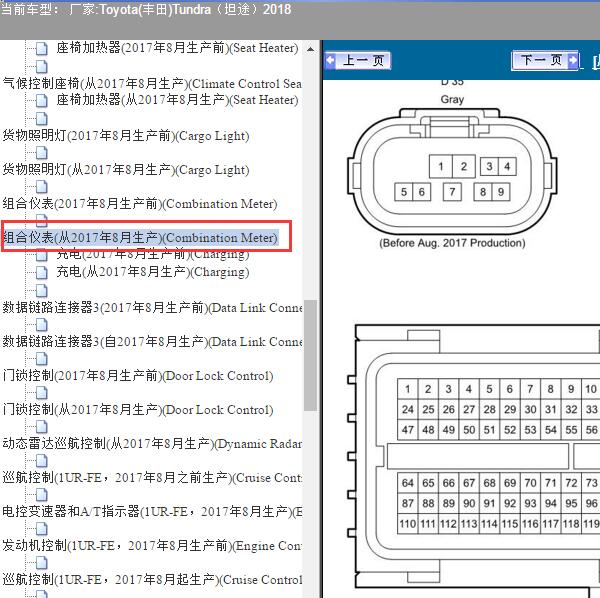The width and height of the screenshot is (600, 598).
Task: Click 当前车型 Toyota Tundra 2018 header text
Action: [146, 9]
